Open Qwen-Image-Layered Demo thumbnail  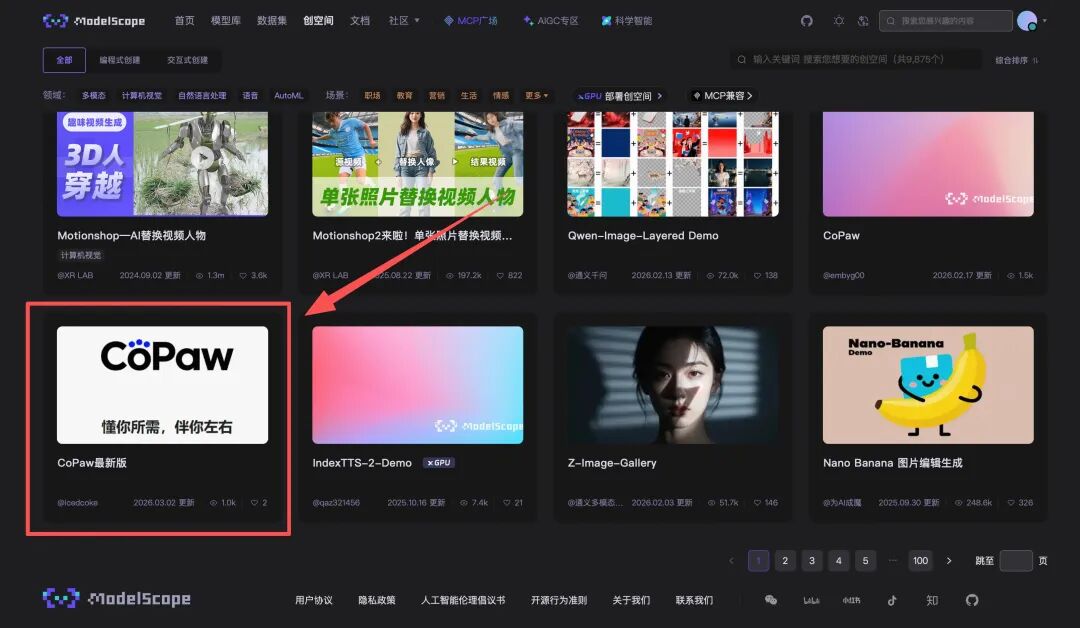coord(673,164)
